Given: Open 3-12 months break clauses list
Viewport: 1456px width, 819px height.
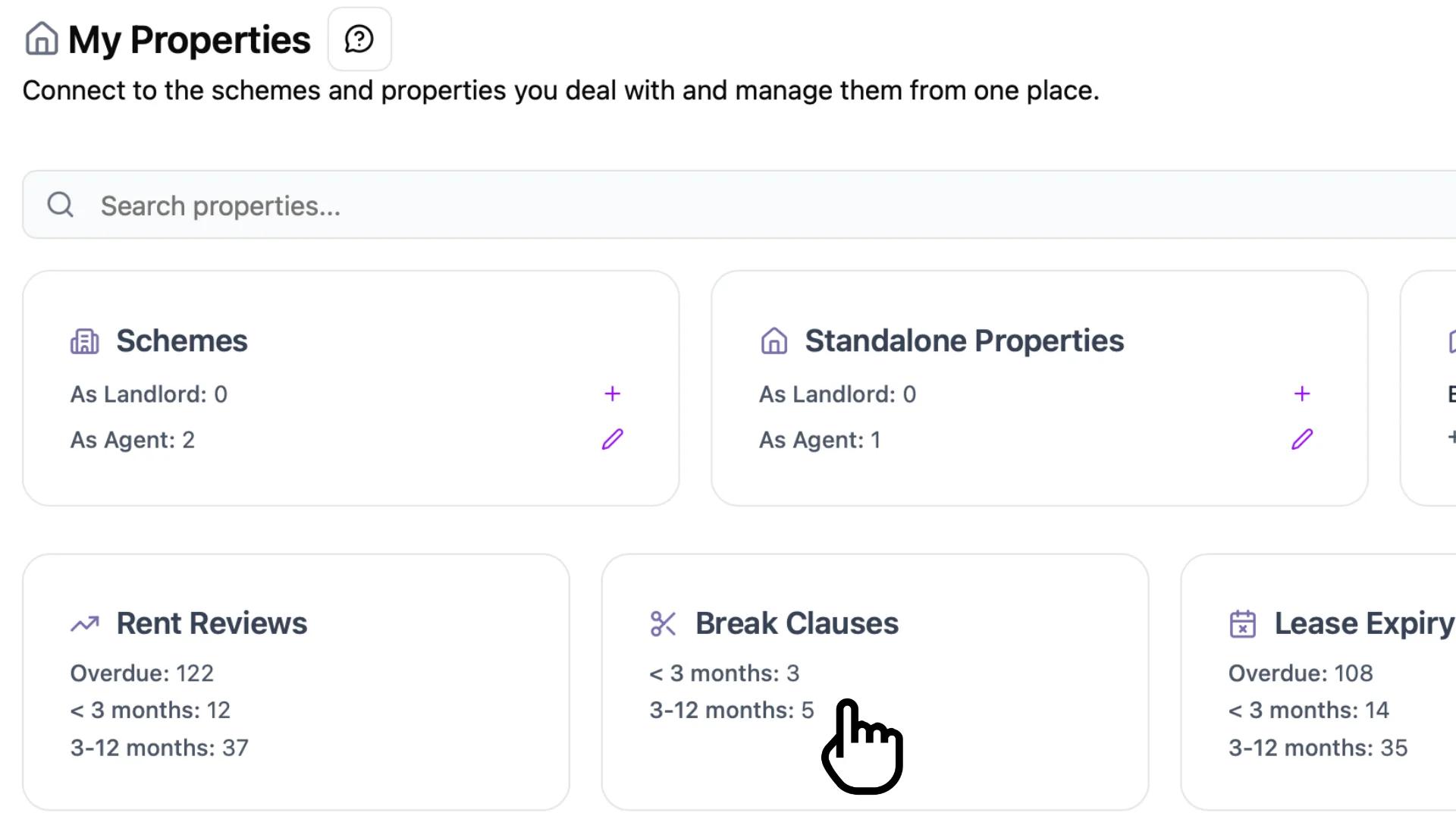Looking at the screenshot, I should point(730,710).
